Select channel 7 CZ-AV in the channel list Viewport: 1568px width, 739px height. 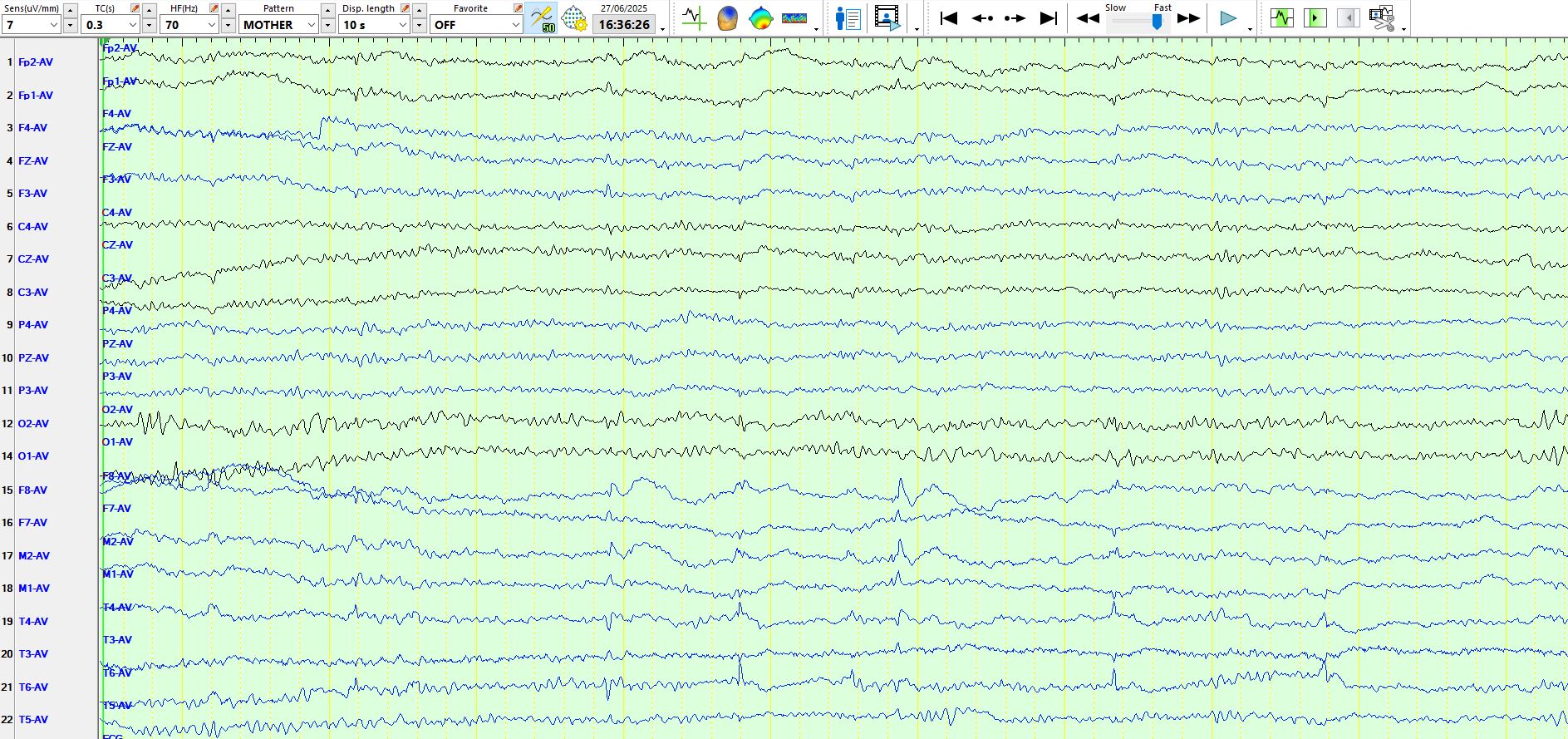pyautogui.click(x=33, y=259)
